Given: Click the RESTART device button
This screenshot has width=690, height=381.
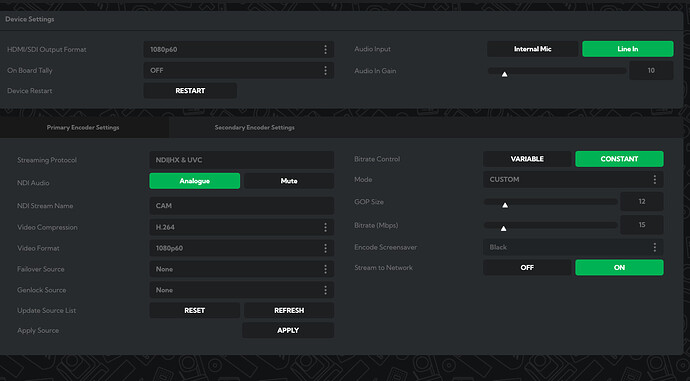Looking at the screenshot, I should pos(190,91).
